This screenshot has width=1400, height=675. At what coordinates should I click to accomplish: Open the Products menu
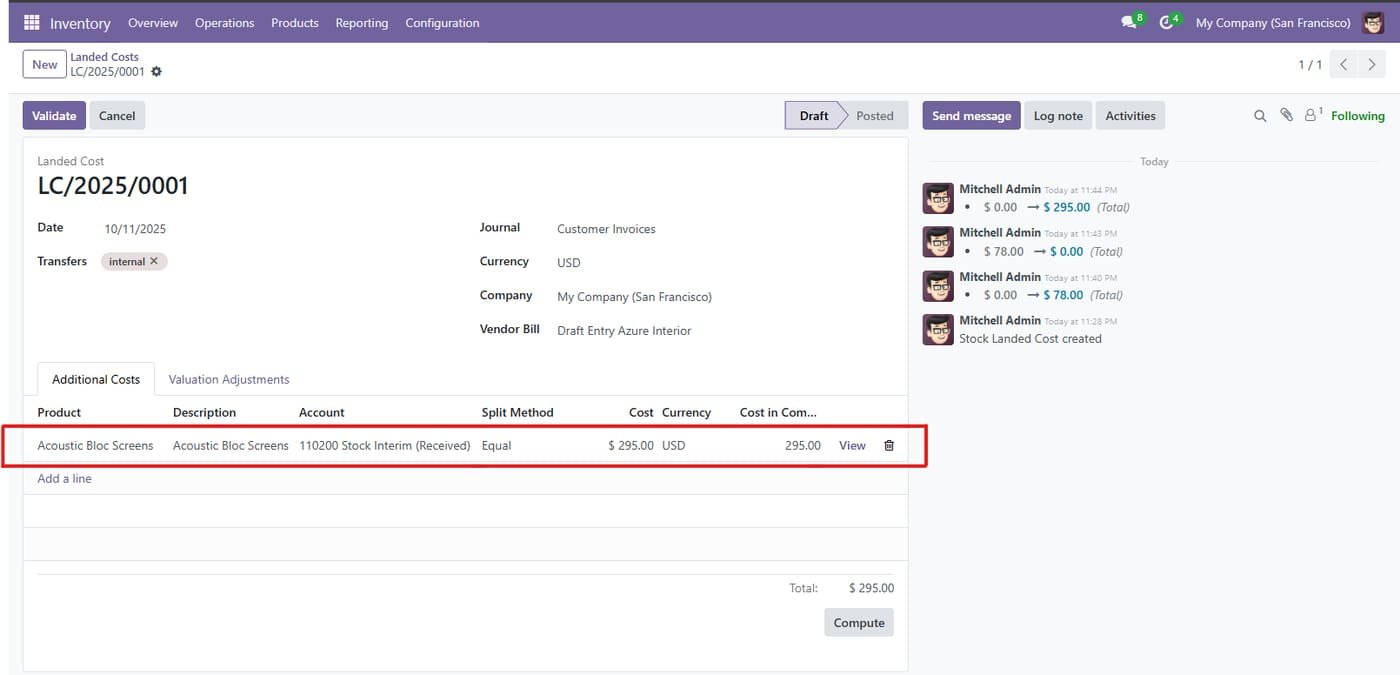coord(295,22)
